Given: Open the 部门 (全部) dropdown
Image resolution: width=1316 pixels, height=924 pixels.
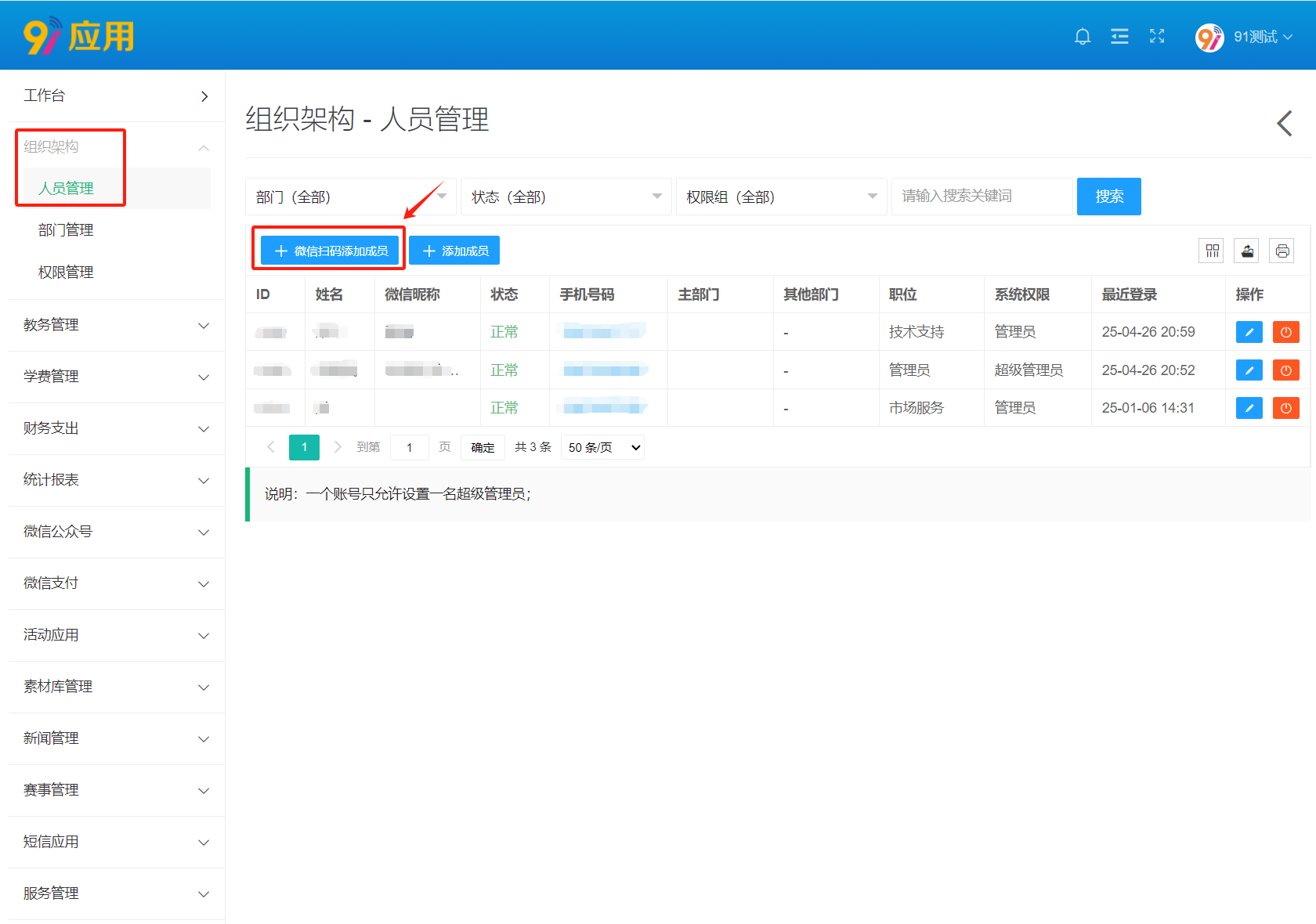Looking at the screenshot, I should pyautogui.click(x=350, y=197).
